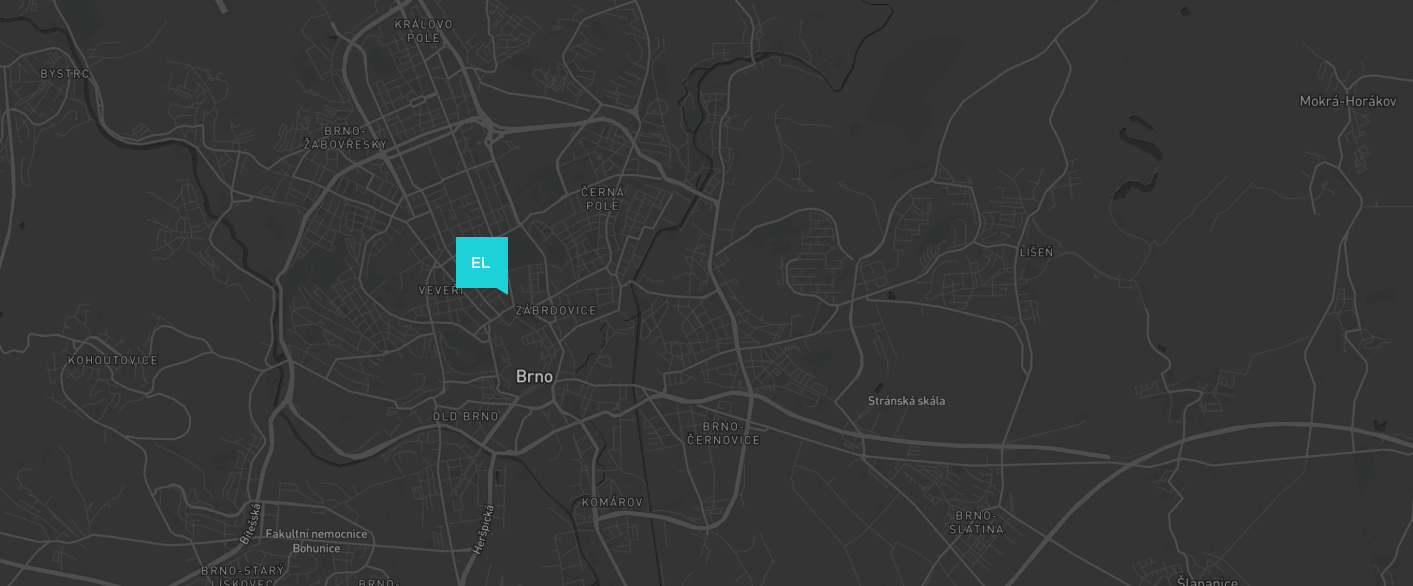Select the Old Brno label
Image resolution: width=1413 pixels, height=586 pixels.
466,416
